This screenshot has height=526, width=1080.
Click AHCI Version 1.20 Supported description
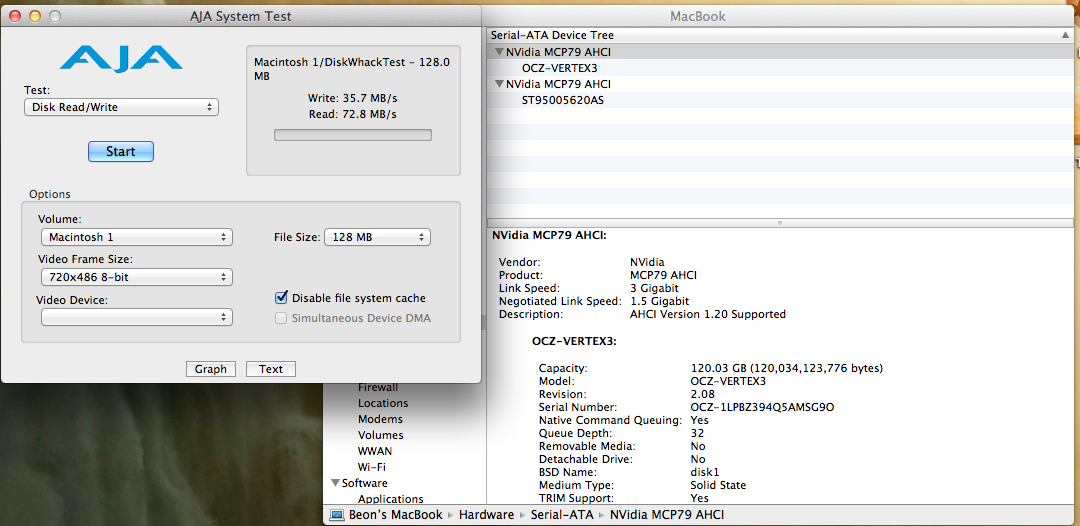click(707, 314)
